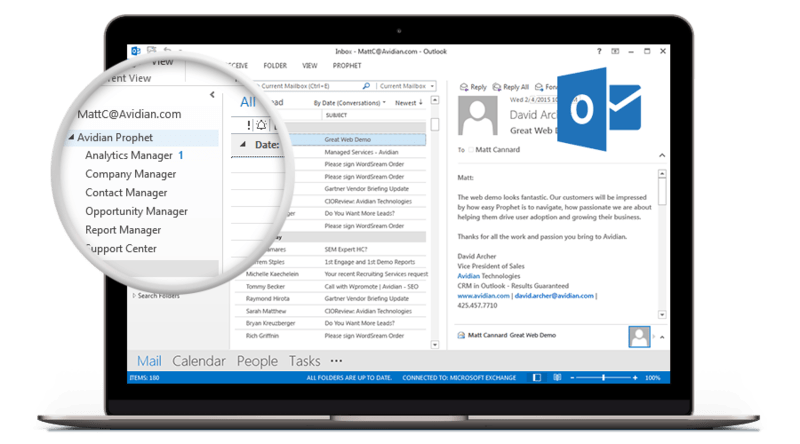Screen dimensions: 800x444
Task: Collapse the message header chevron
Action: tap(662, 155)
